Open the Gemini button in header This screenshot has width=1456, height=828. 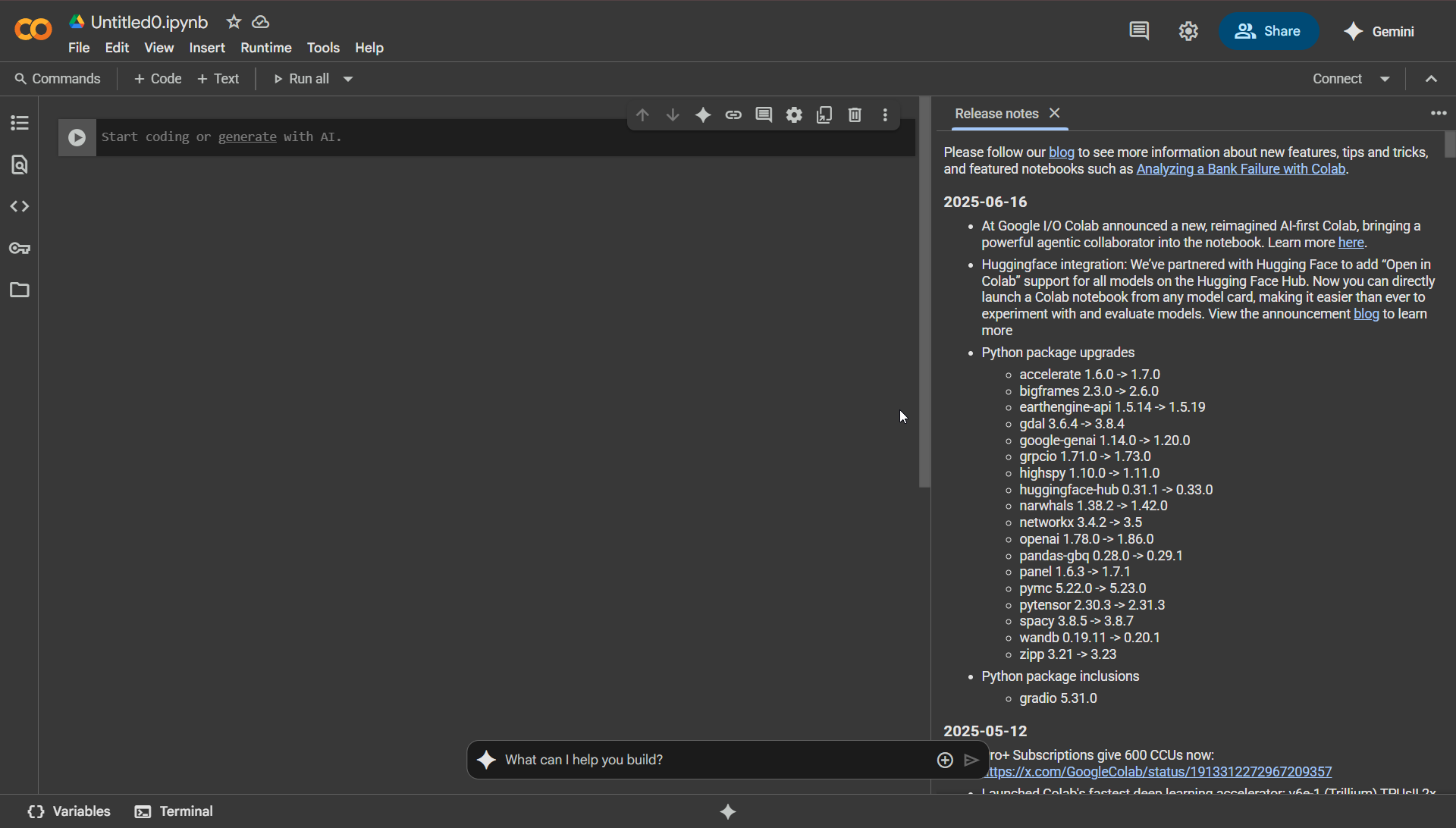[x=1379, y=31]
